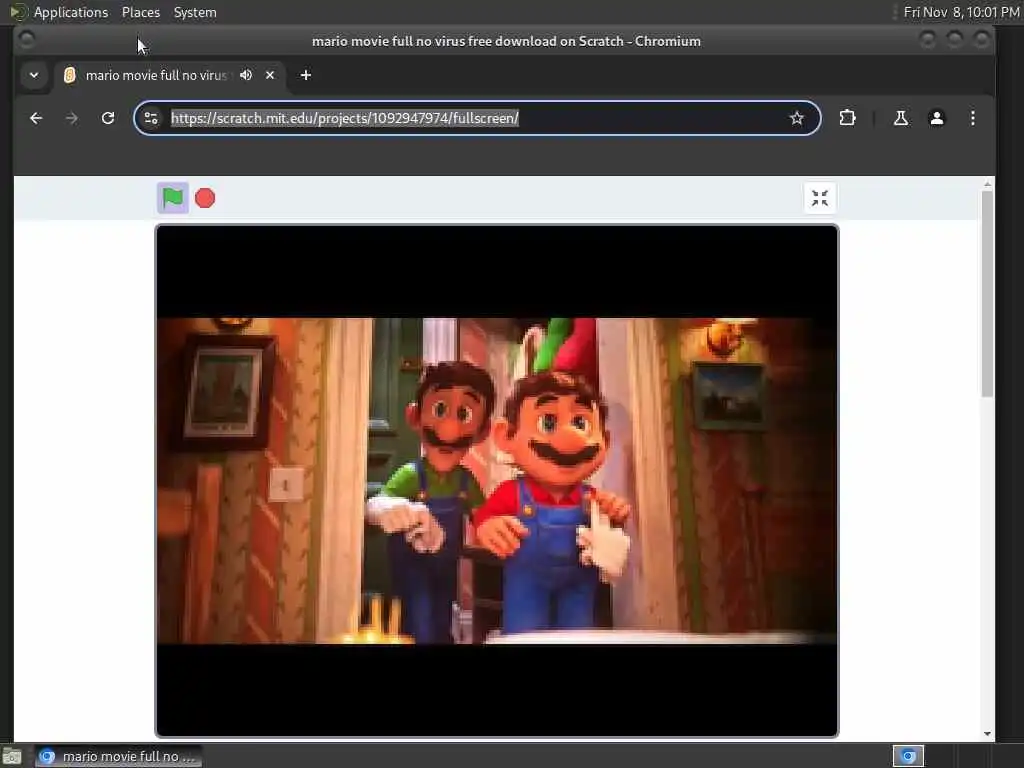1024x768 pixels.
Task: Open the Places menu
Action: [x=141, y=12]
